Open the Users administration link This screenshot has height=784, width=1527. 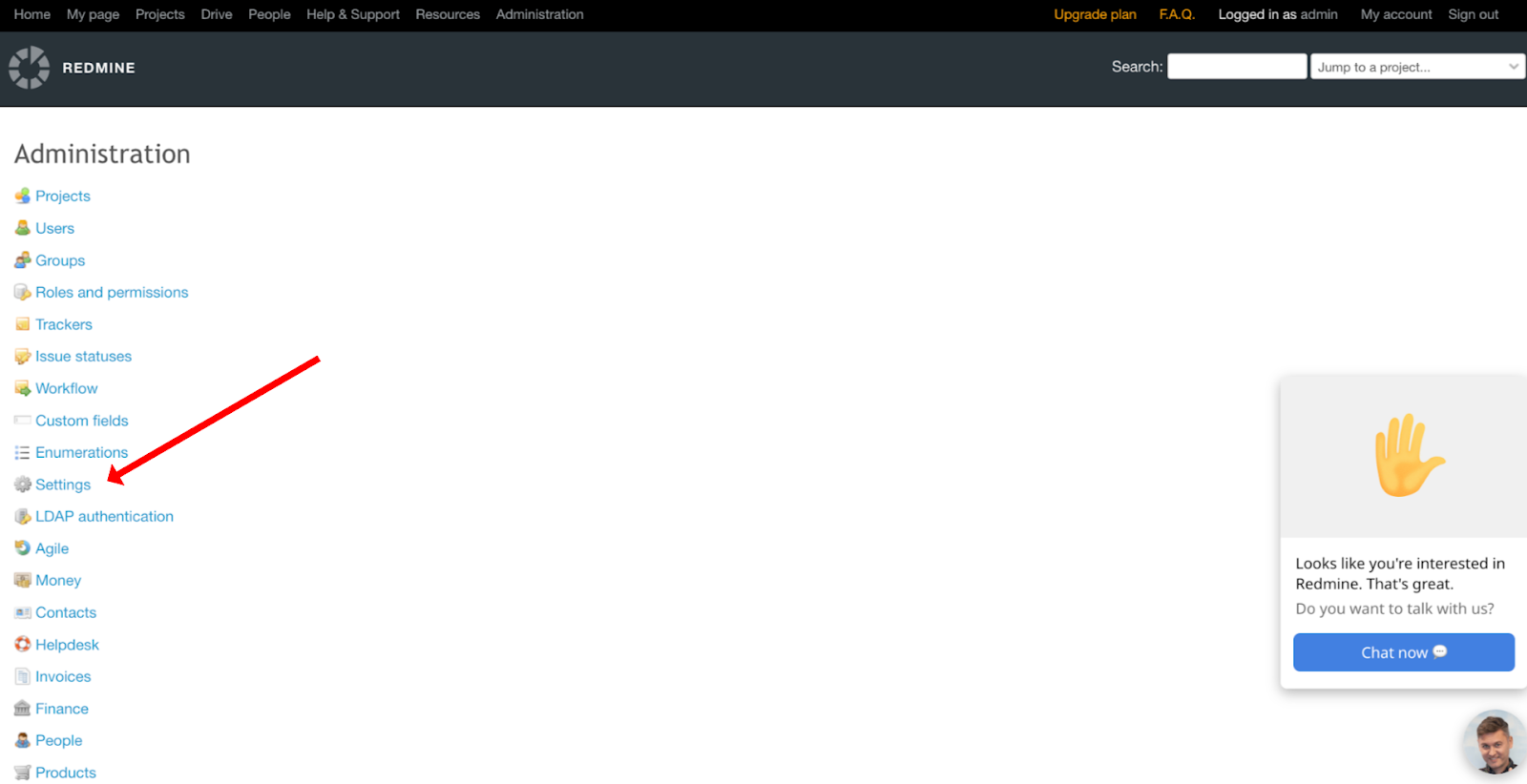54,228
